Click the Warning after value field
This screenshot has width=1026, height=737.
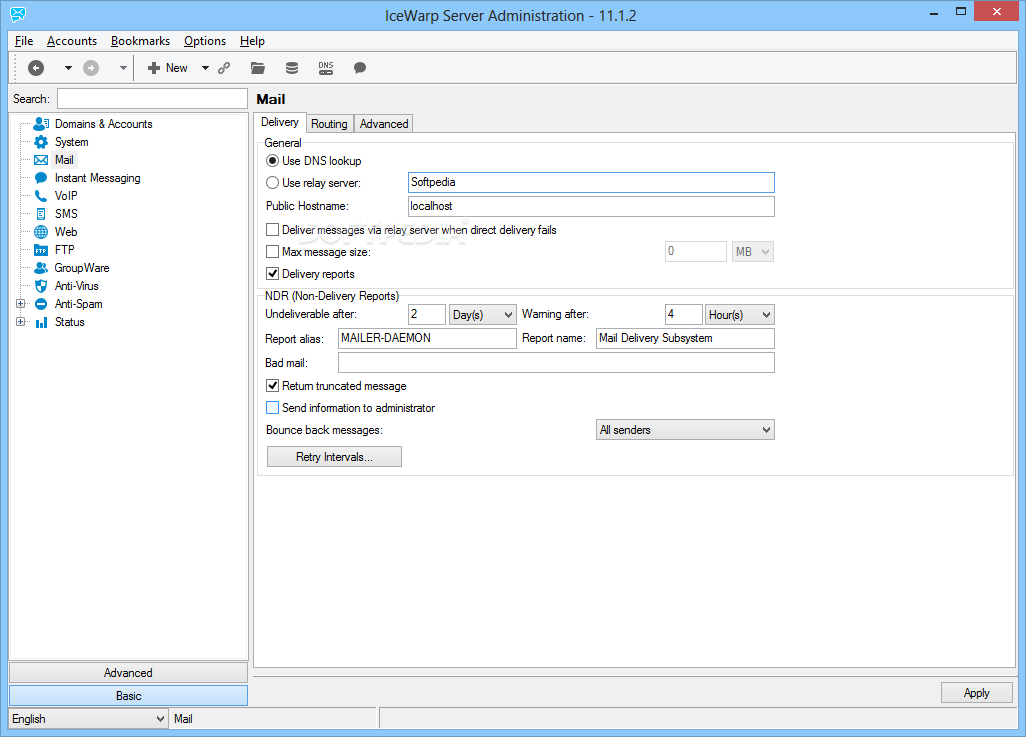684,315
